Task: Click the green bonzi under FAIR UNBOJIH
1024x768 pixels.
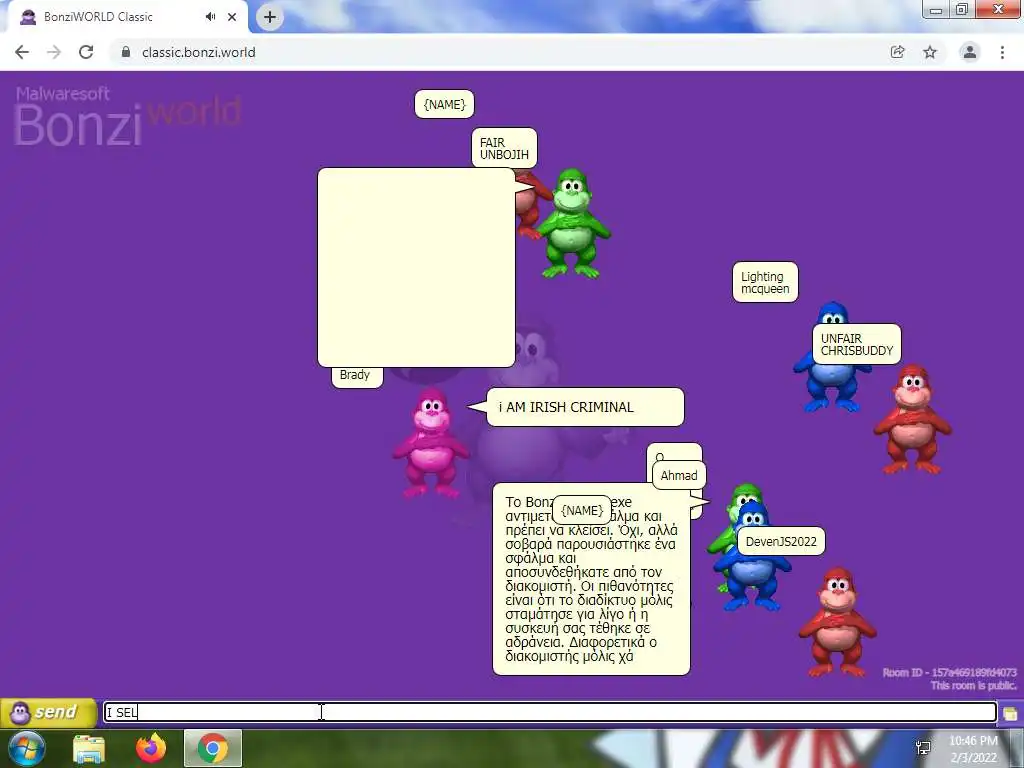Action: (x=573, y=223)
